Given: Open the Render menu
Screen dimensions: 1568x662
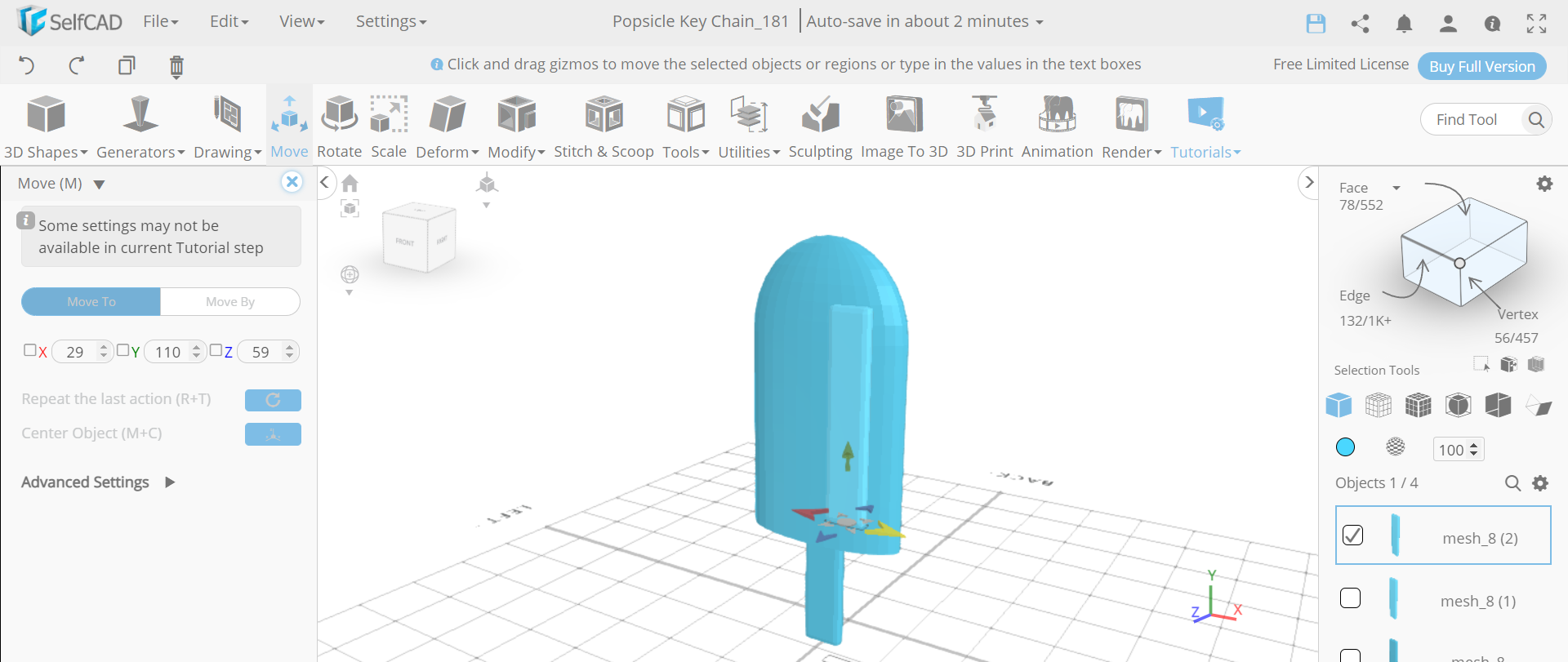Looking at the screenshot, I should tap(1131, 127).
